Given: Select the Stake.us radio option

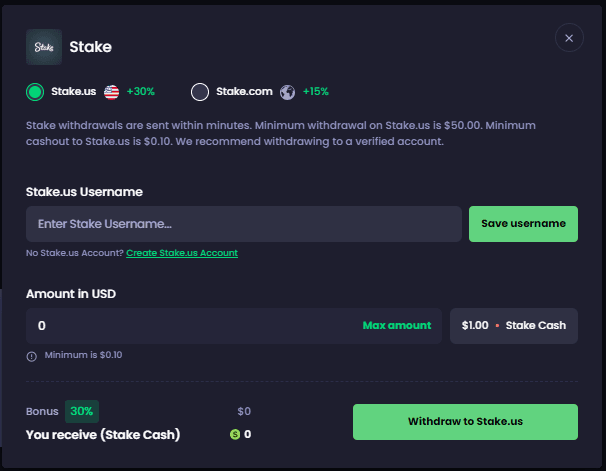Looking at the screenshot, I should (x=35, y=92).
